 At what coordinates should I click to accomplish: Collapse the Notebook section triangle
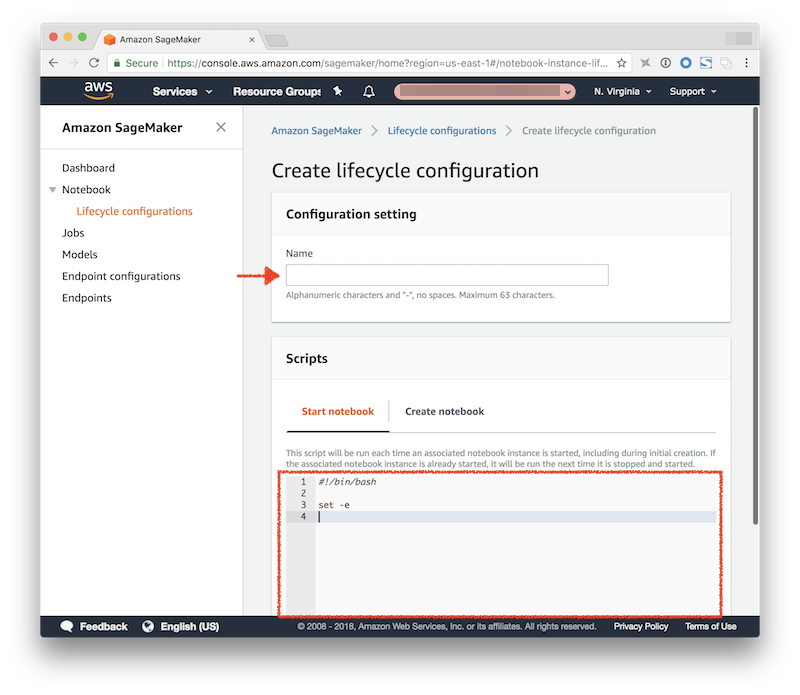tap(53, 190)
